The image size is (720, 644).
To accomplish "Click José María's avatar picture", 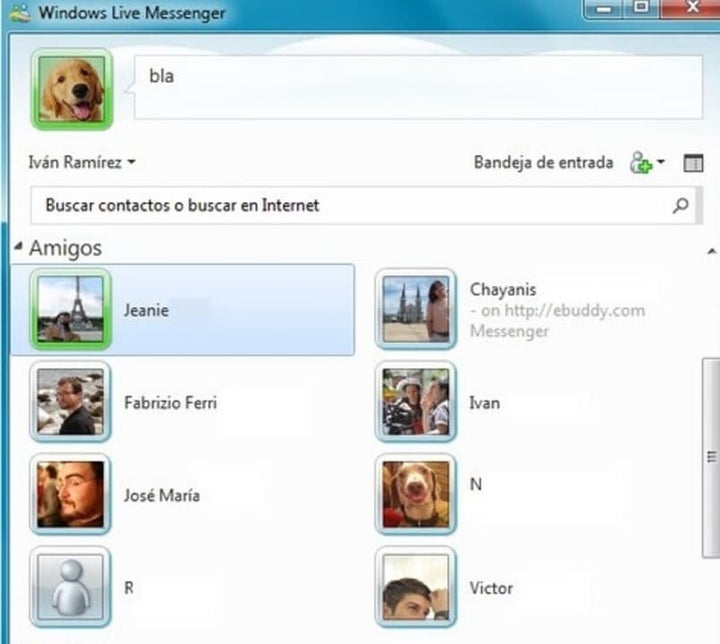I will 70,494.
